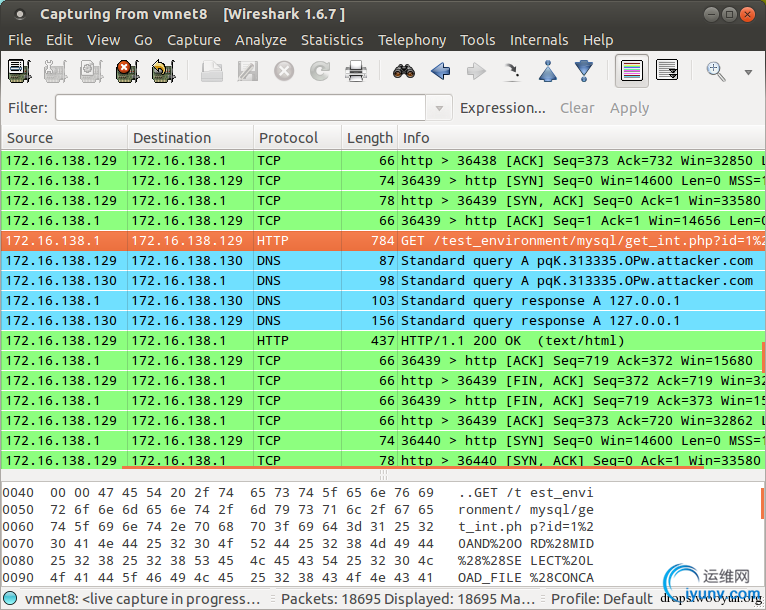Click hex line at offset 0090
The height and width of the screenshot is (610, 766).
pos(298,578)
